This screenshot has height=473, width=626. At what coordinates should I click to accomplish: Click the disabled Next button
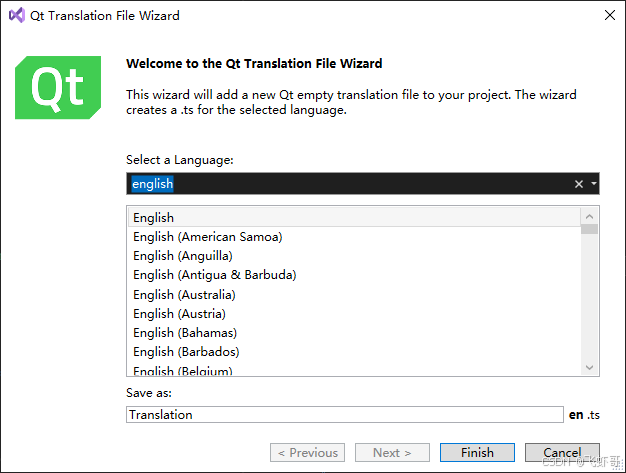pyautogui.click(x=392, y=452)
